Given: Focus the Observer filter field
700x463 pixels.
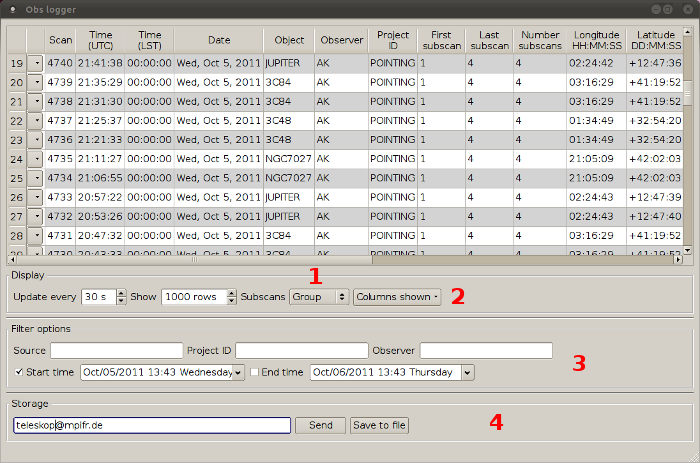Looking at the screenshot, I should [x=486, y=350].
